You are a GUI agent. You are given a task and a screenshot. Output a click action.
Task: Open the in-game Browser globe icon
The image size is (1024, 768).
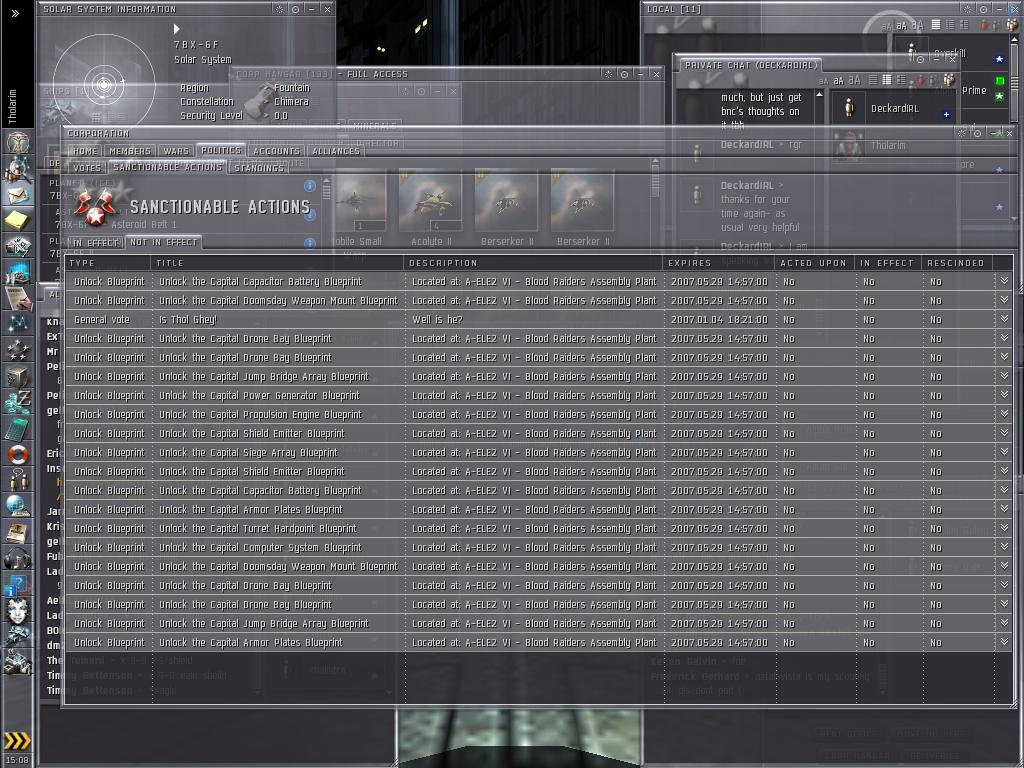click(18, 506)
